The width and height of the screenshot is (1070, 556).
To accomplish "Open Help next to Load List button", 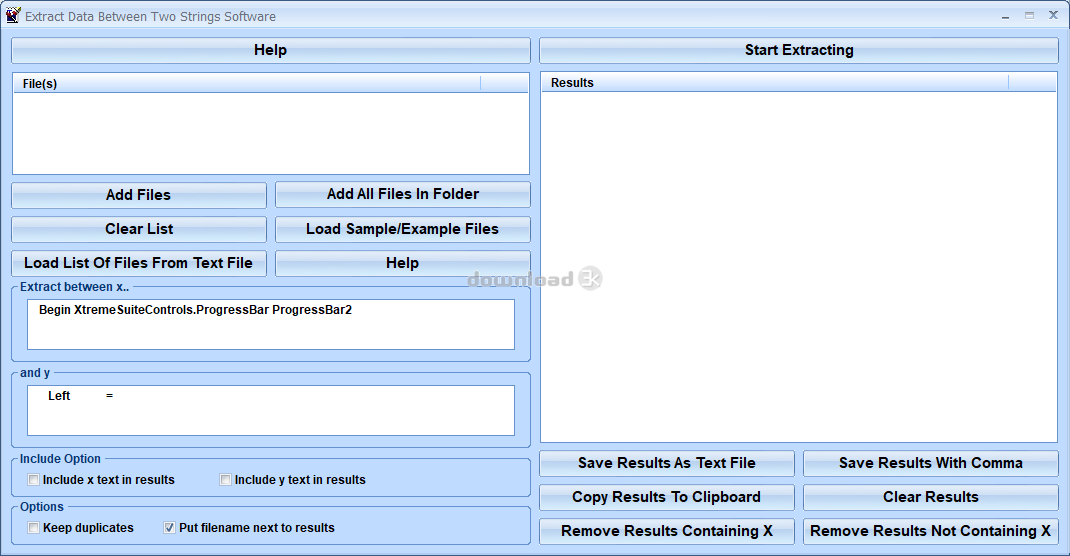I will (x=403, y=263).
